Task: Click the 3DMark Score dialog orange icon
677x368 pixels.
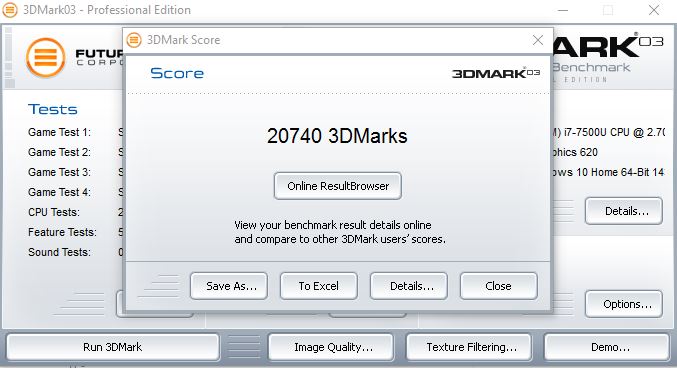Action: 134,40
